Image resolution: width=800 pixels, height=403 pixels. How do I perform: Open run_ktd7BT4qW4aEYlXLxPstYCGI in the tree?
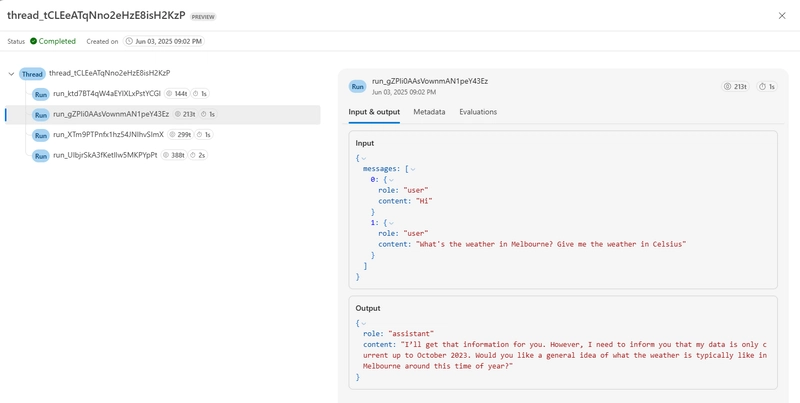[107, 94]
